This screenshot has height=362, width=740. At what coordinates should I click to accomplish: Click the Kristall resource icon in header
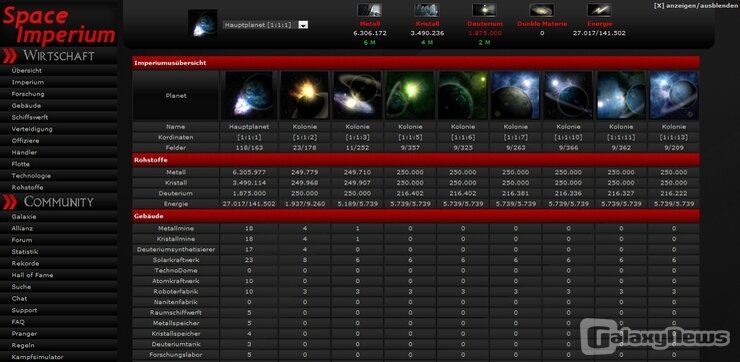coord(427,10)
